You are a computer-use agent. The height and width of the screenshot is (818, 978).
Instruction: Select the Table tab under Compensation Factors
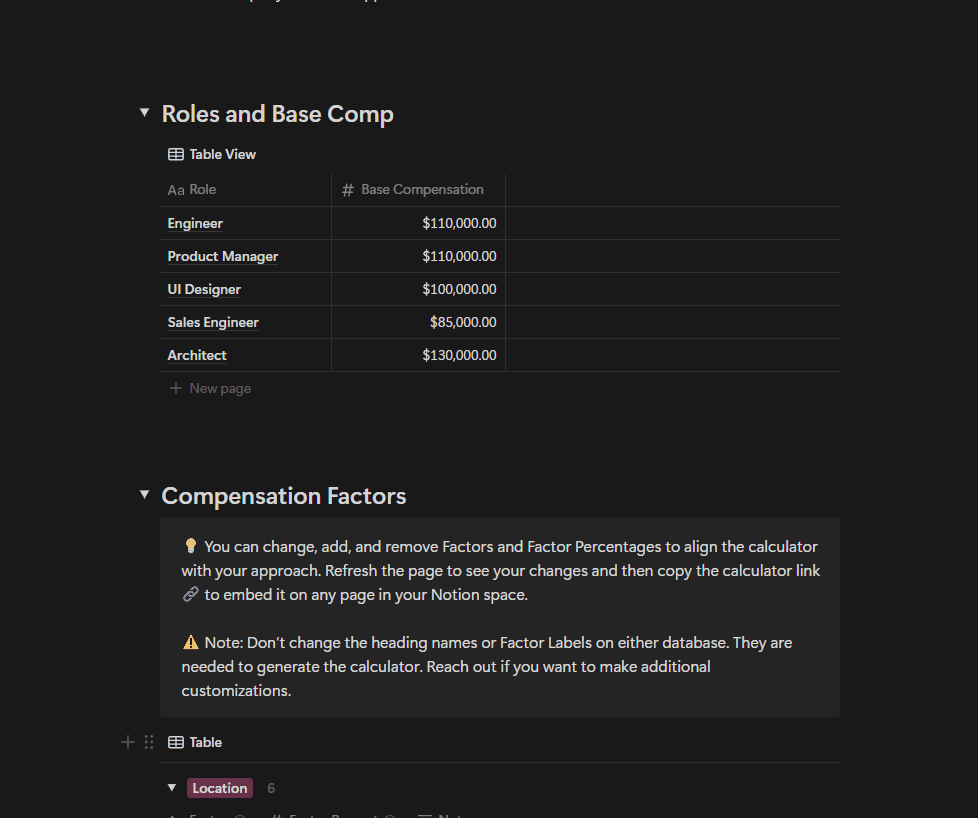205,742
